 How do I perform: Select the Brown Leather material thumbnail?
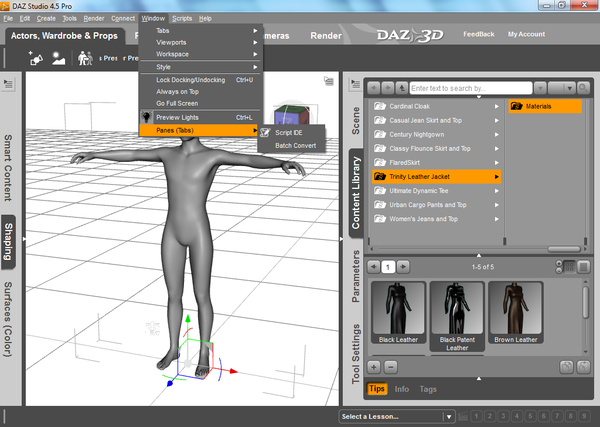516,312
